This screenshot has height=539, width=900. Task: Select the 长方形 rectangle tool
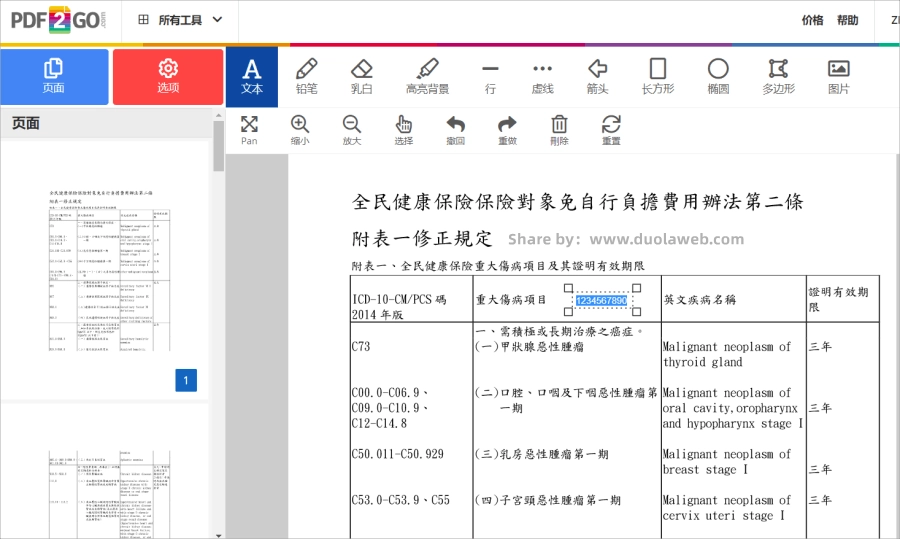click(x=658, y=77)
